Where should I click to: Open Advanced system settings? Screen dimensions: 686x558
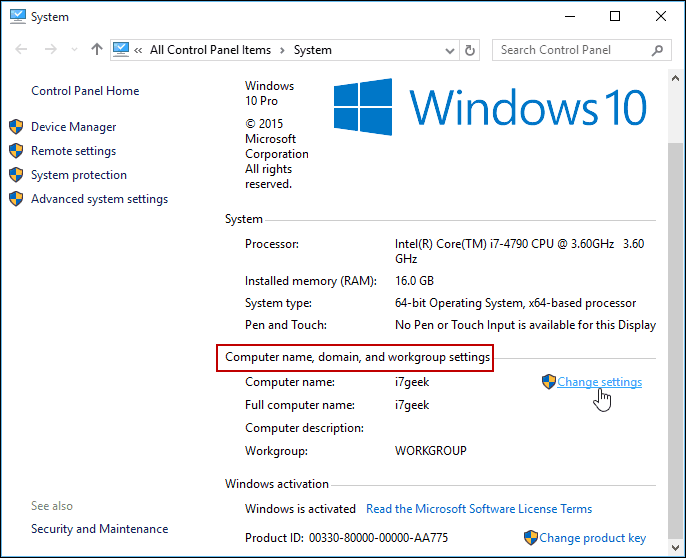pyautogui.click(x=99, y=199)
